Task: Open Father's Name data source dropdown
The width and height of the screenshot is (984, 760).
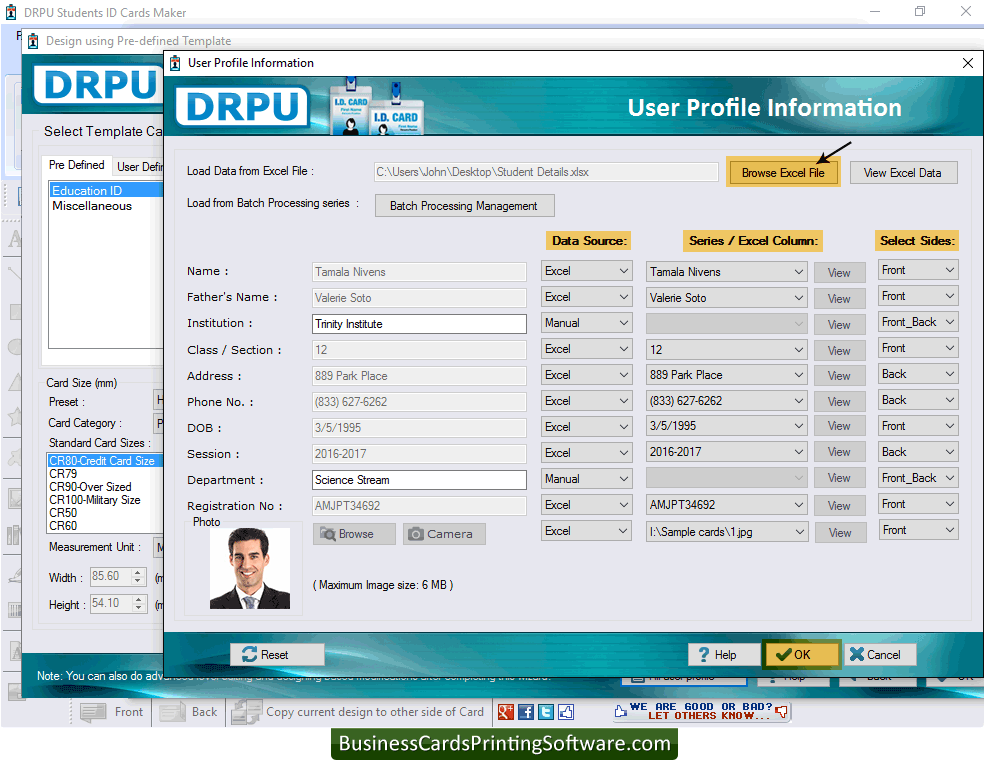Action: pos(586,297)
